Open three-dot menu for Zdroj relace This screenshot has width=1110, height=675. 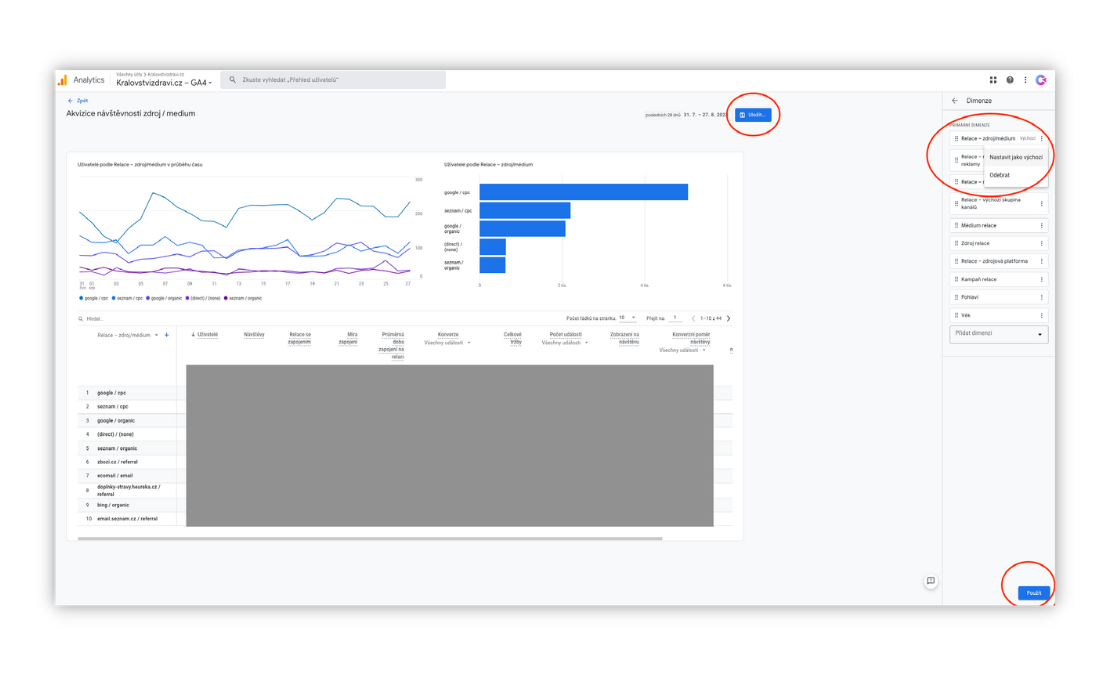(x=1041, y=243)
